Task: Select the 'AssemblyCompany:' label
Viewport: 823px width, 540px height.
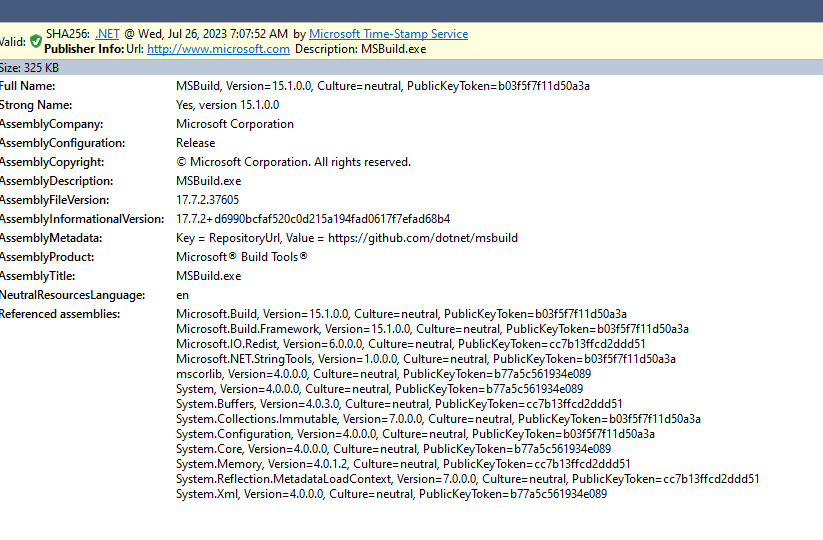Action: click(51, 124)
